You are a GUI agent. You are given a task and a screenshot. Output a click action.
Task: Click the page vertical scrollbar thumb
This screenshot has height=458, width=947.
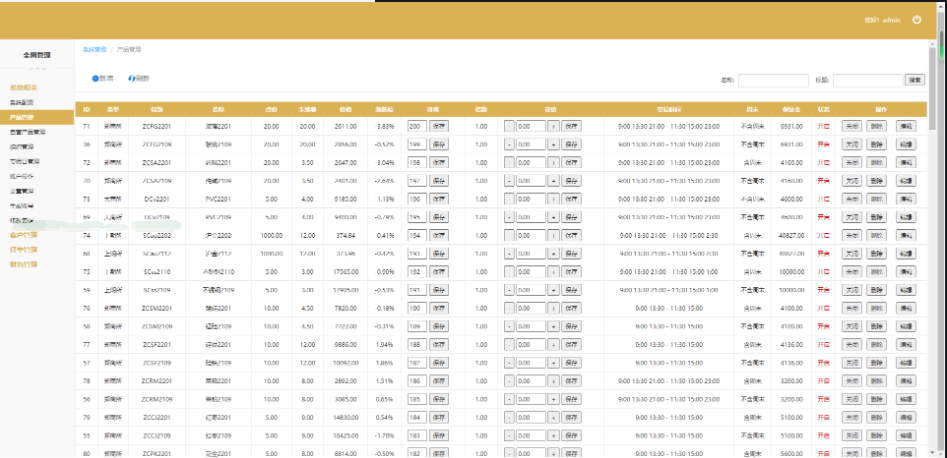coord(933,88)
